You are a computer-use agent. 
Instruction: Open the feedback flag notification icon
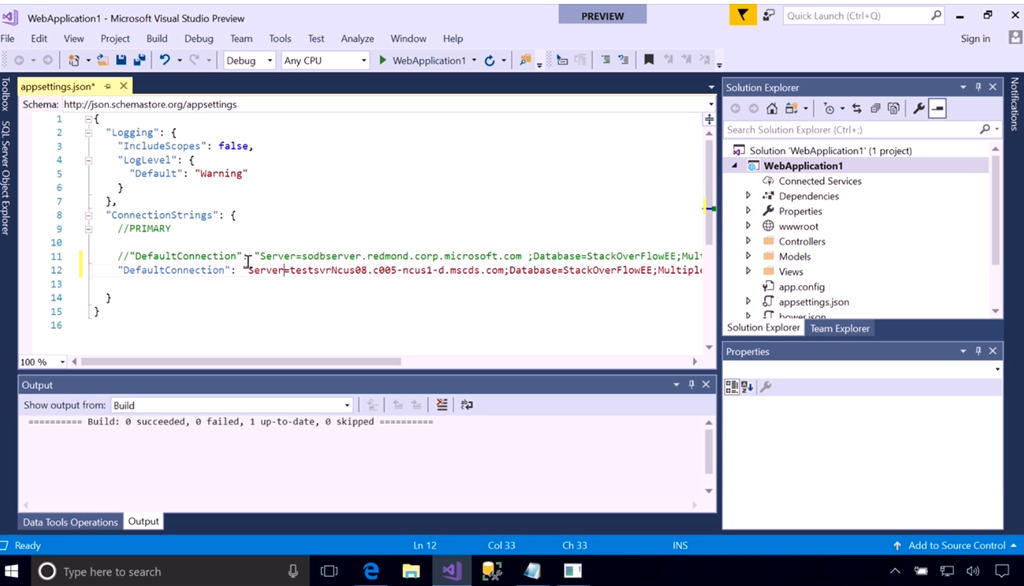pos(742,15)
